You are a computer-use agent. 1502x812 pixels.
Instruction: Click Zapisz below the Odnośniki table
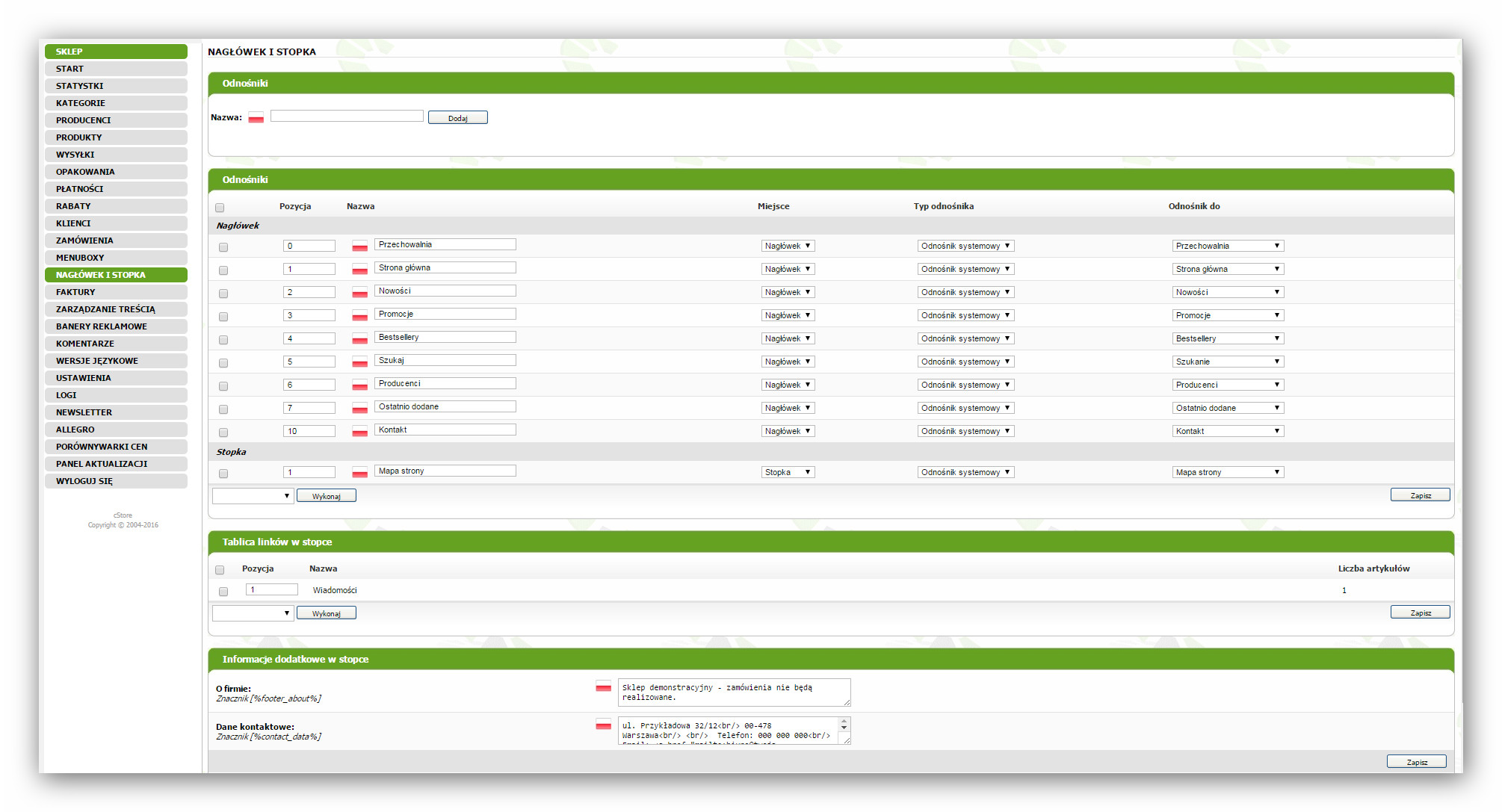click(1419, 495)
